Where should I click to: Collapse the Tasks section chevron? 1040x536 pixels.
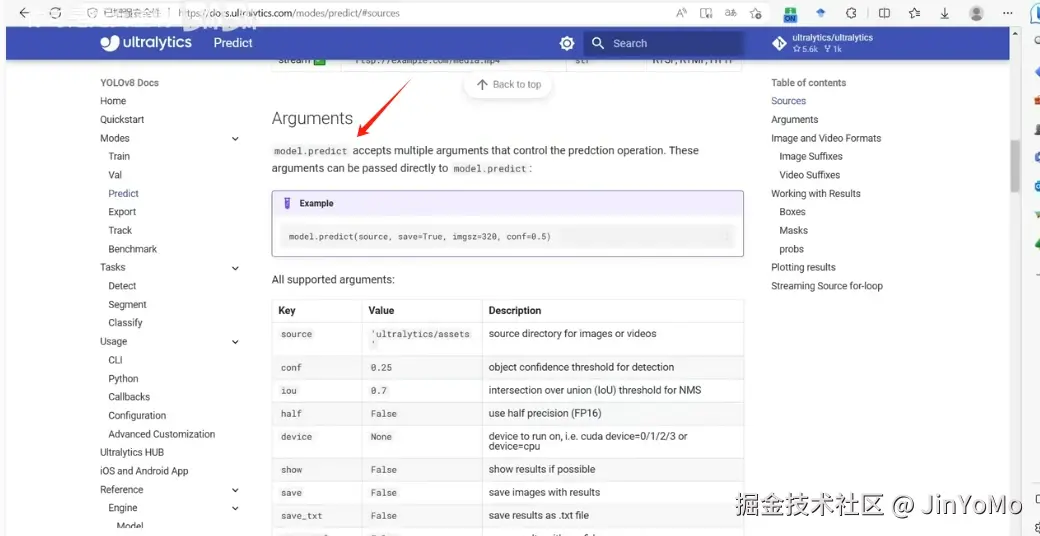tap(235, 267)
